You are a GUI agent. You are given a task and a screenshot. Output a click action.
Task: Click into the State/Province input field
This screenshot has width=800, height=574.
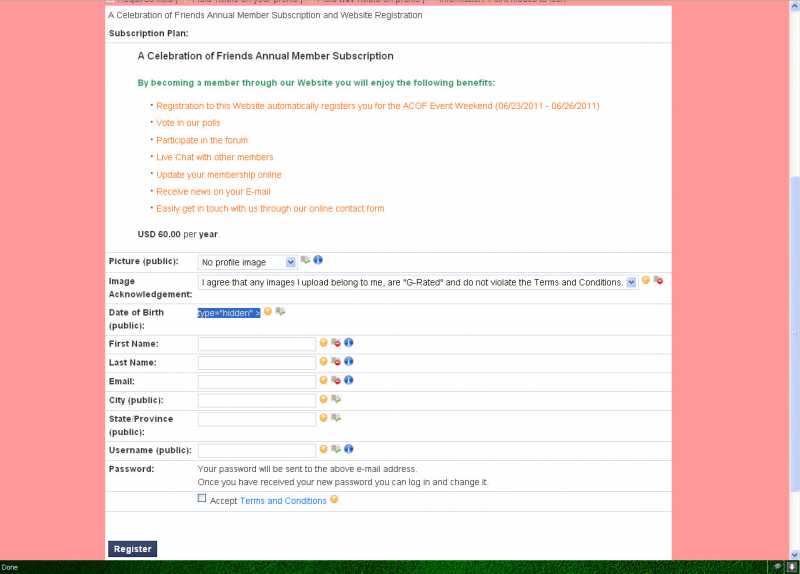pos(257,419)
